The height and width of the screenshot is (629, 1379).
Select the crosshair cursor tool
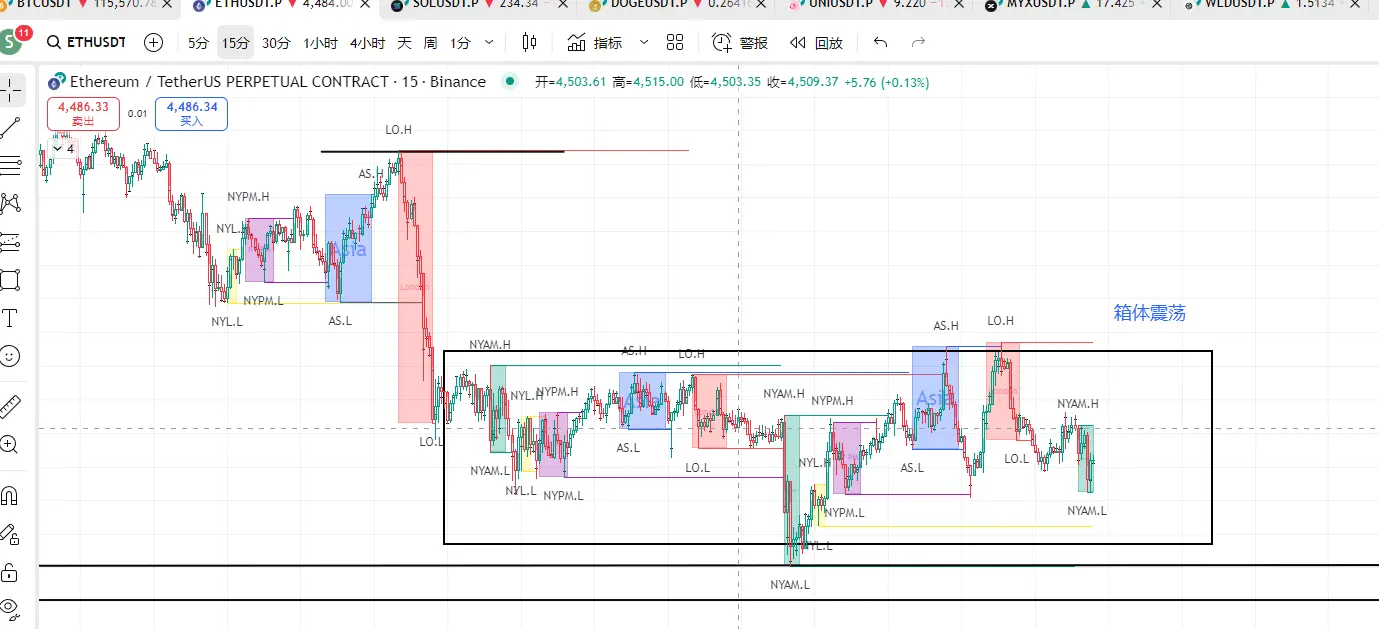[11, 89]
